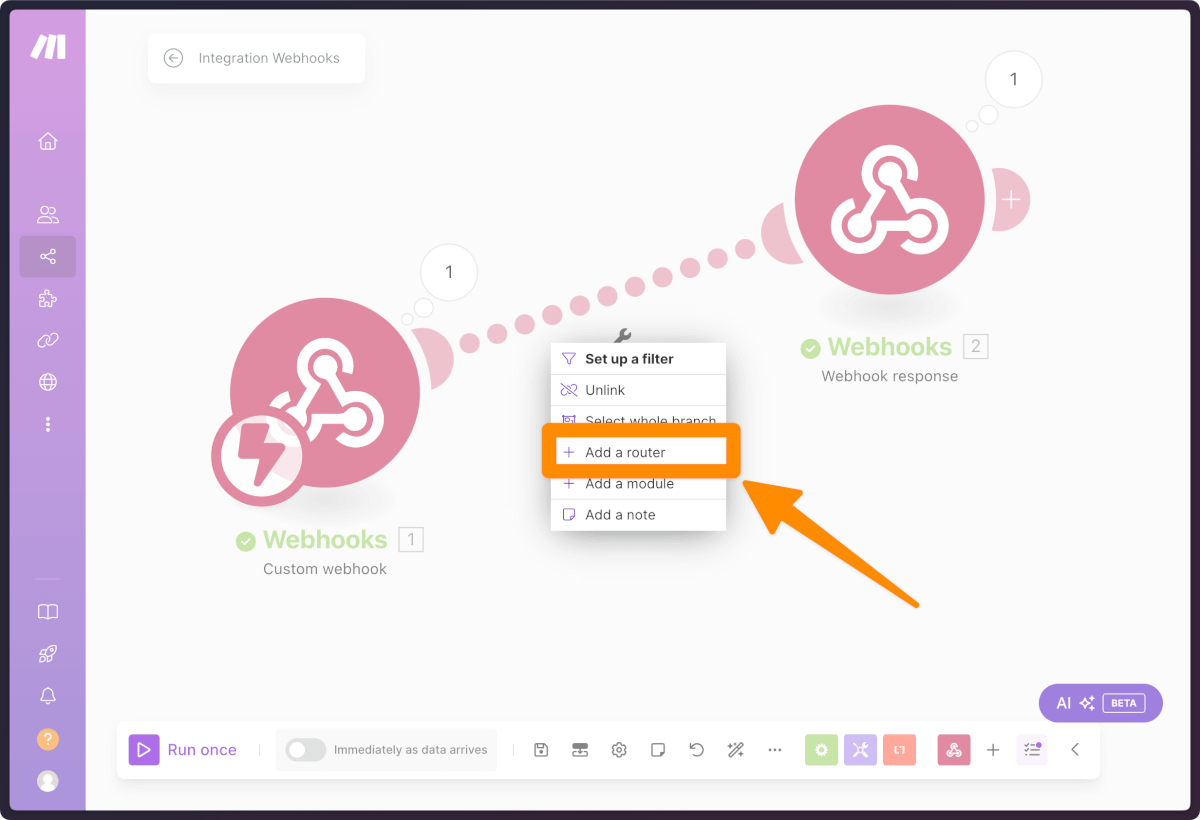Open the Home icon in sidebar

click(48, 141)
